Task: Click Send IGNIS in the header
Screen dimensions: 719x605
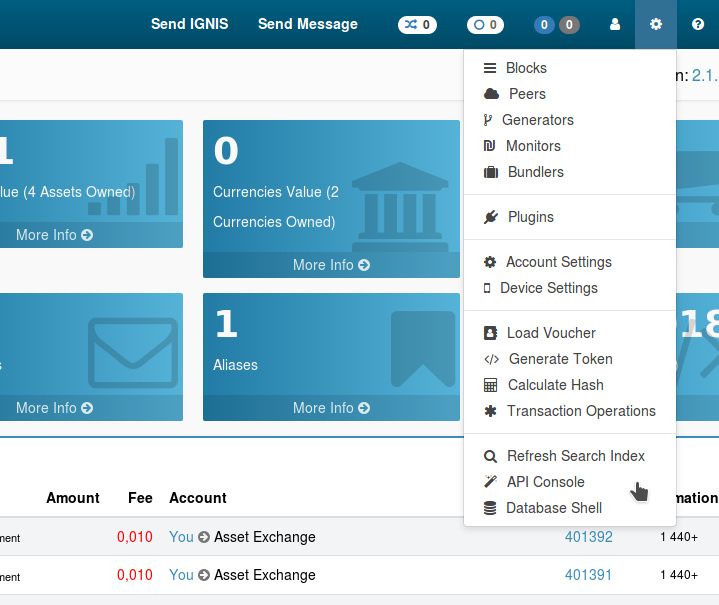Action: 189,24
